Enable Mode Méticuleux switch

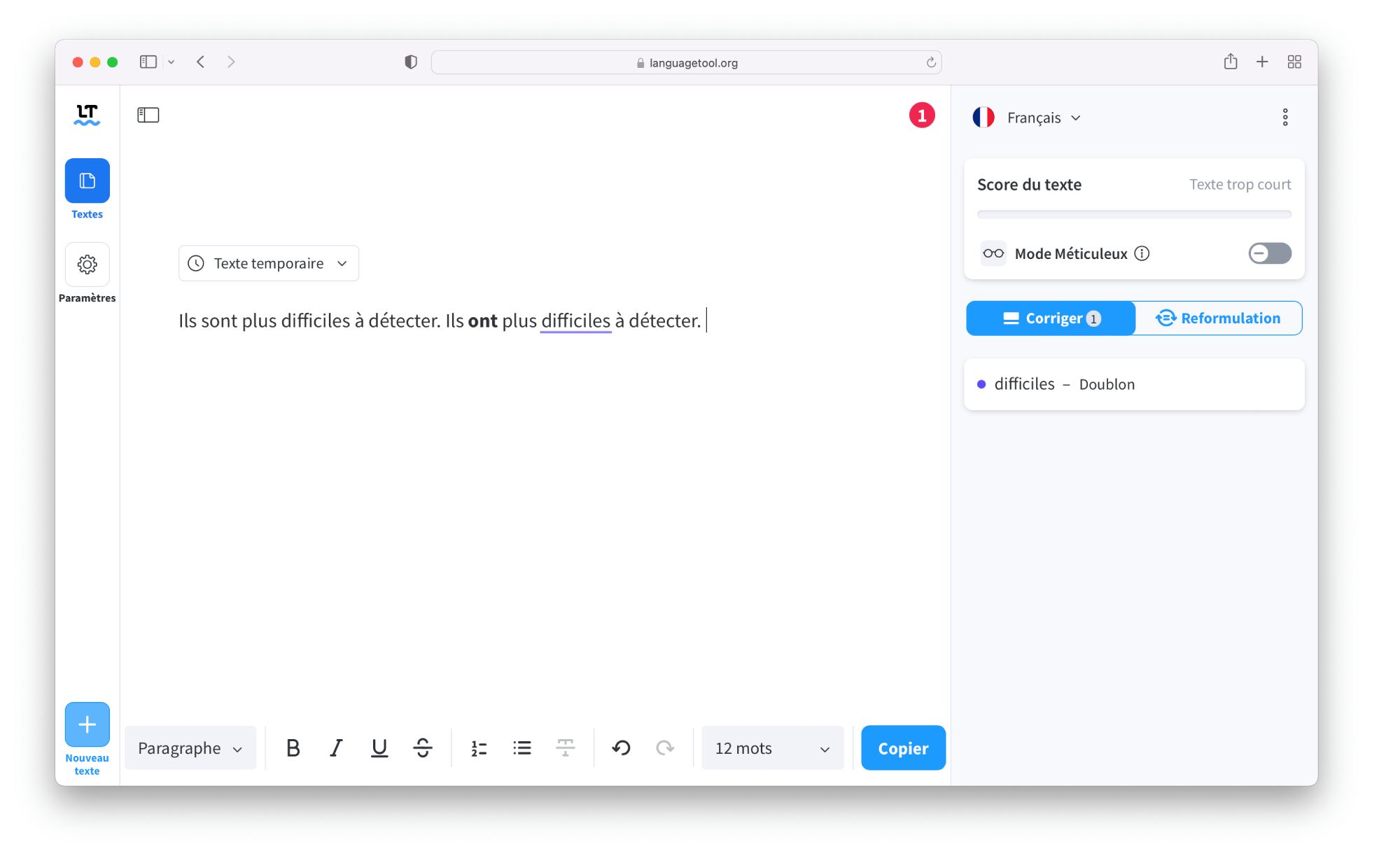[1269, 253]
